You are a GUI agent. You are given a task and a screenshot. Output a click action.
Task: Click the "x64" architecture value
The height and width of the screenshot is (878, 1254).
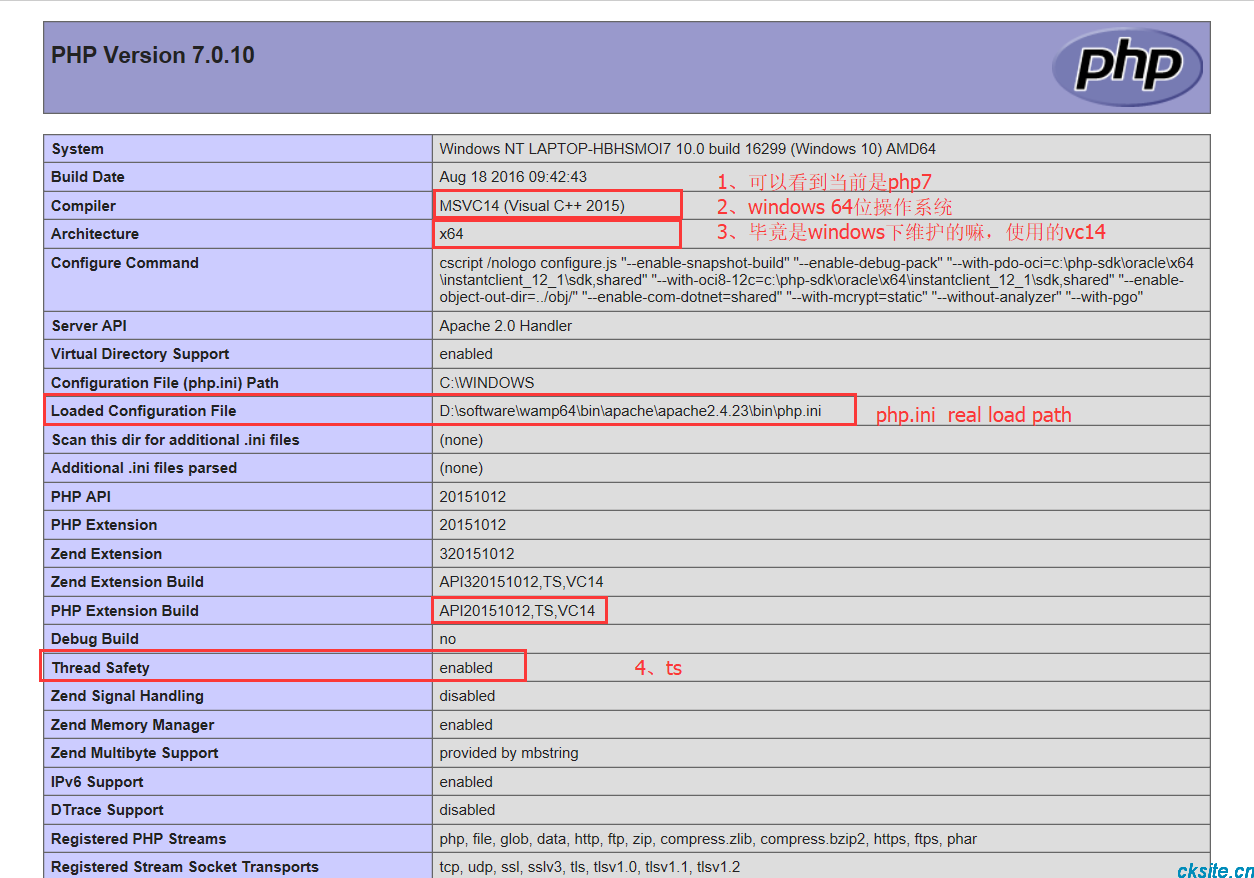point(452,234)
